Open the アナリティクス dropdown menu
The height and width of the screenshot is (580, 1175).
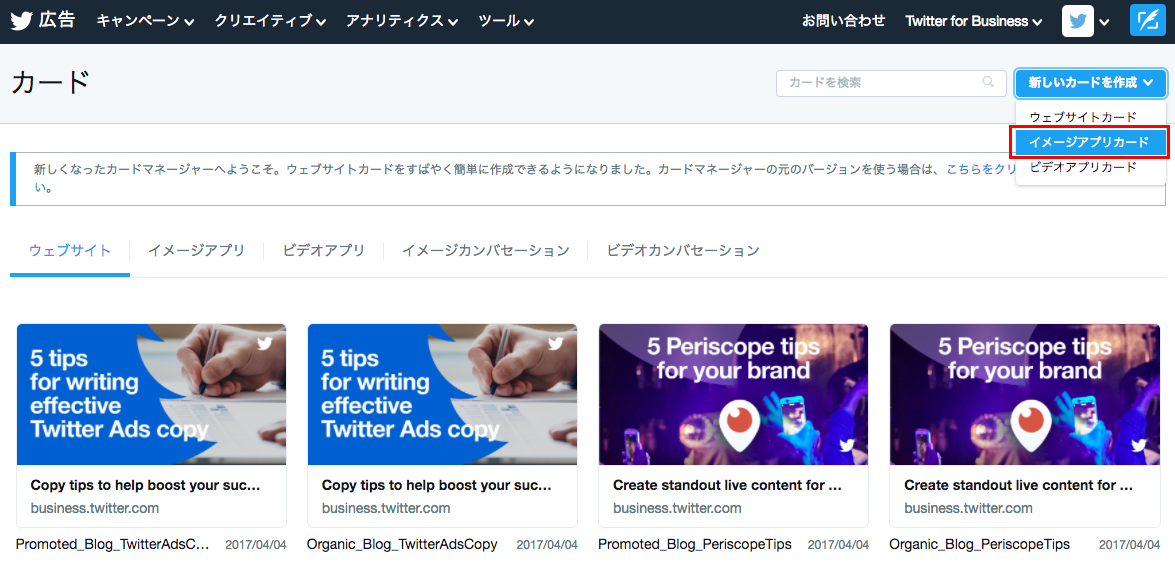402,22
